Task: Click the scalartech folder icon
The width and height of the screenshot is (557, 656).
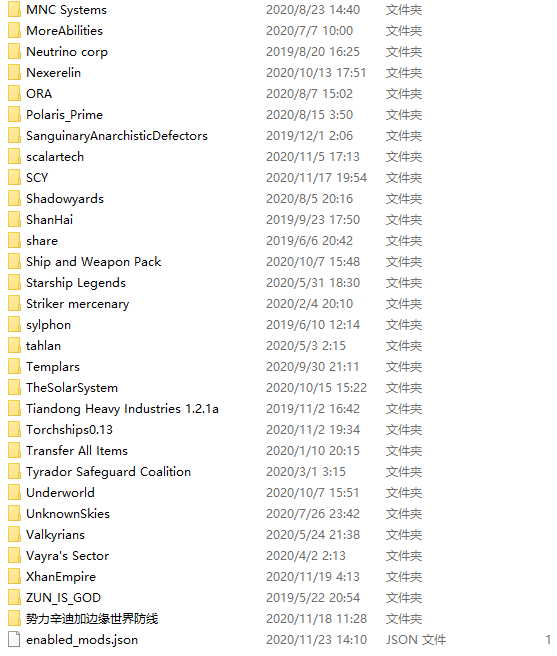Action: (14, 156)
